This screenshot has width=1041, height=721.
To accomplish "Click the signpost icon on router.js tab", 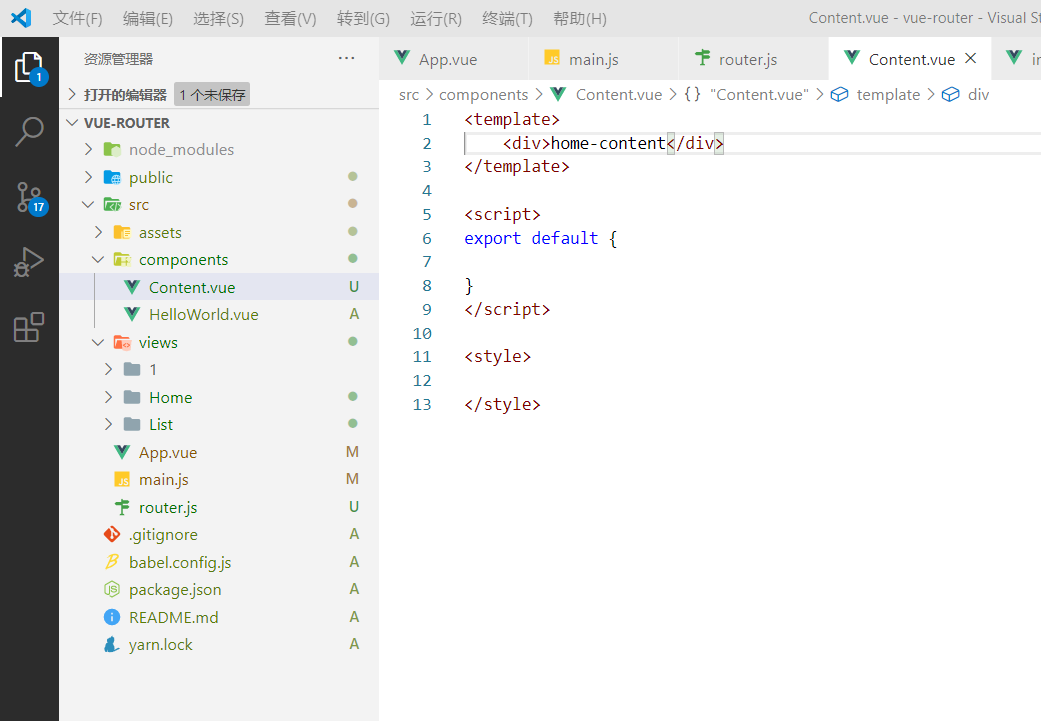I will point(702,58).
